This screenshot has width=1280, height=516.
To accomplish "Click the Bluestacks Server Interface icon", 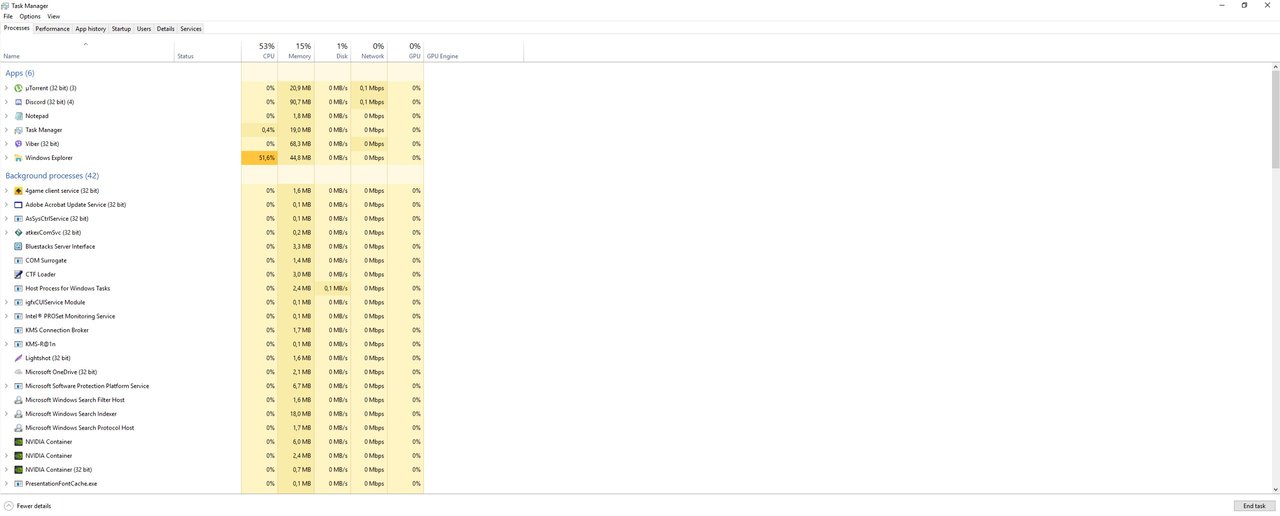I will pyautogui.click(x=18, y=246).
